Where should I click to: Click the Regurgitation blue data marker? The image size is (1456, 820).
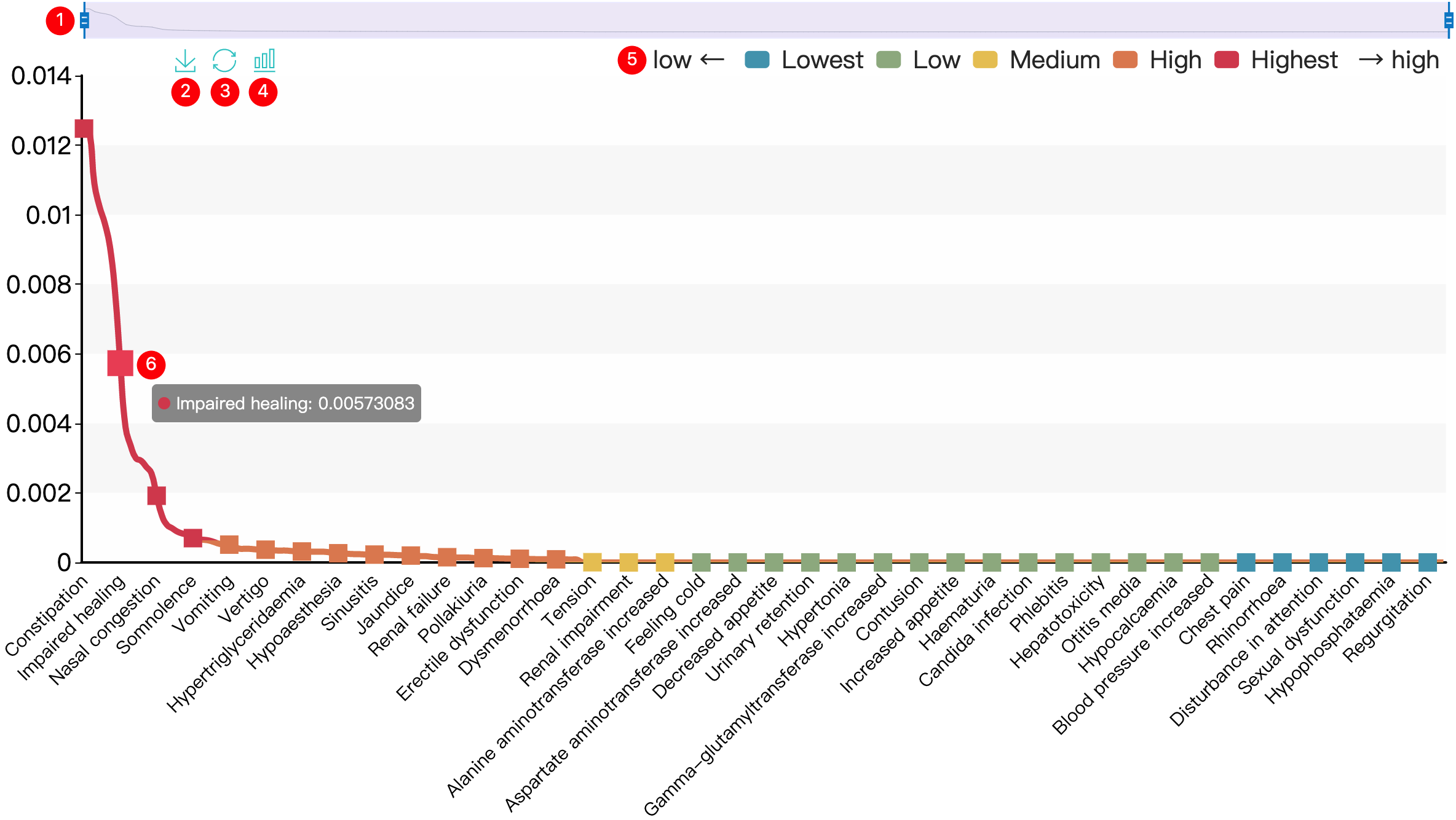(1427, 562)
